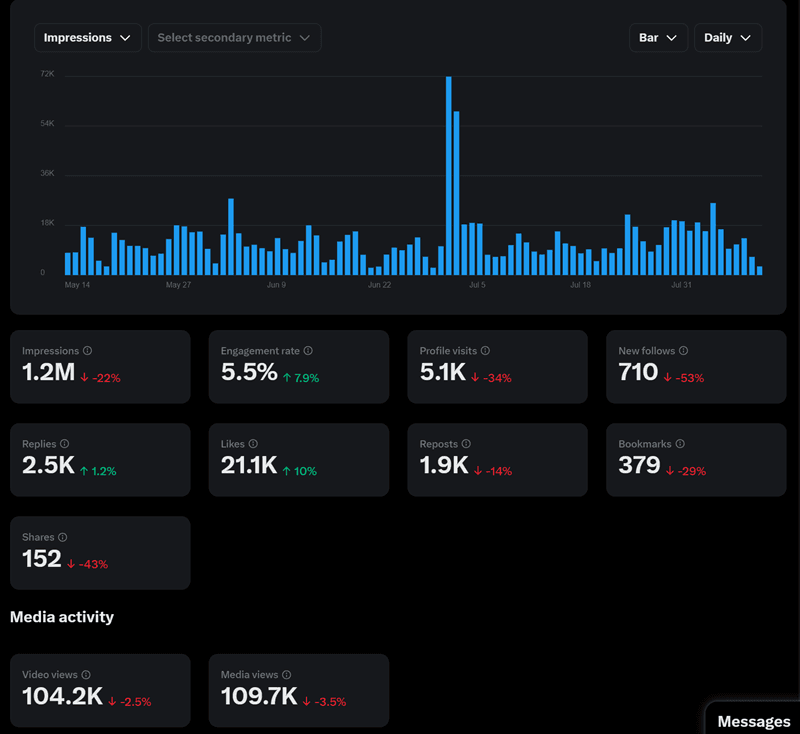Expand the Select secondary metric dropdown
Viewport: 800px width, 734px height.
[234, 38]
